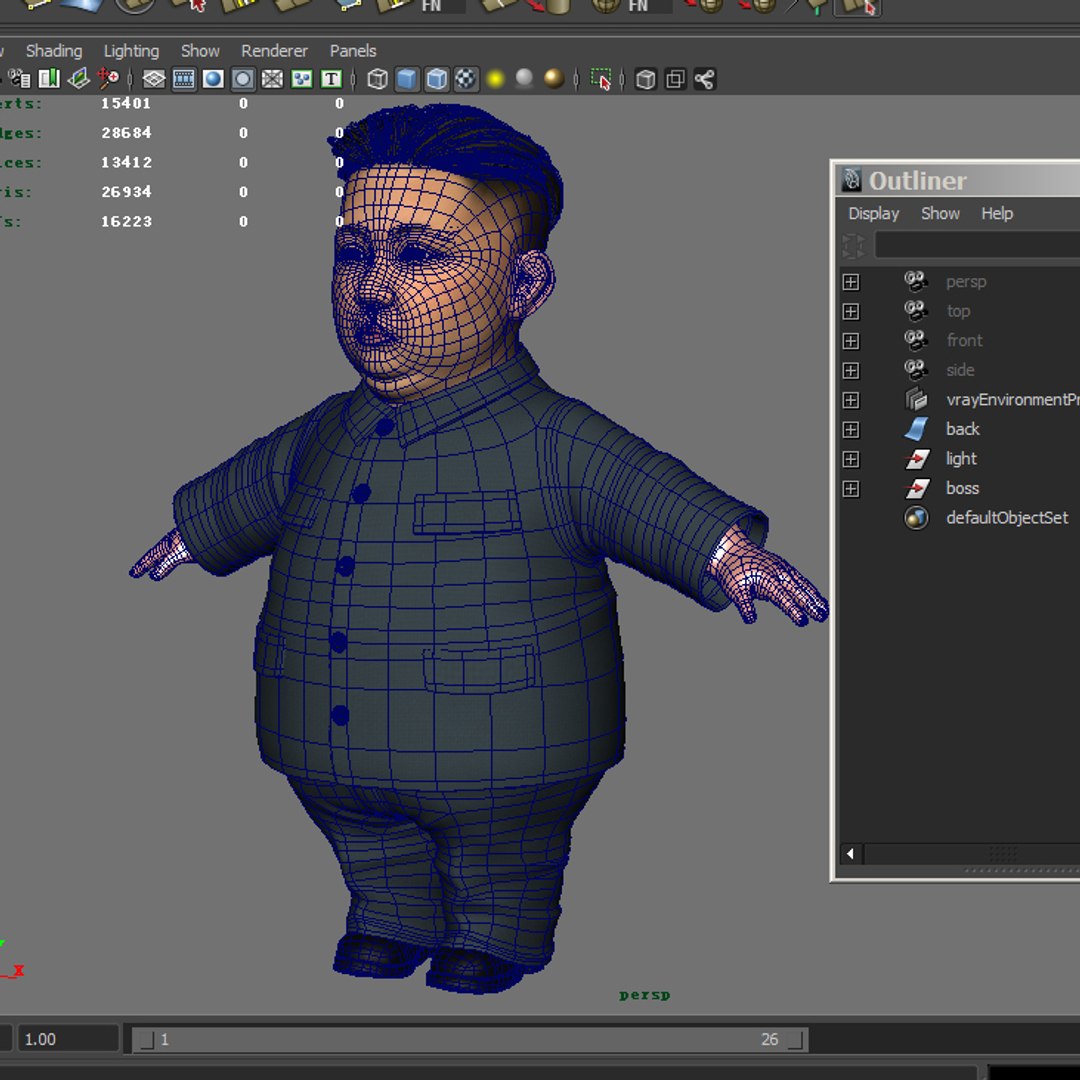The width and height of the screenshot is (1080, 1080).
Task: Toggle the safe action icon
Action: pos(302,79)
